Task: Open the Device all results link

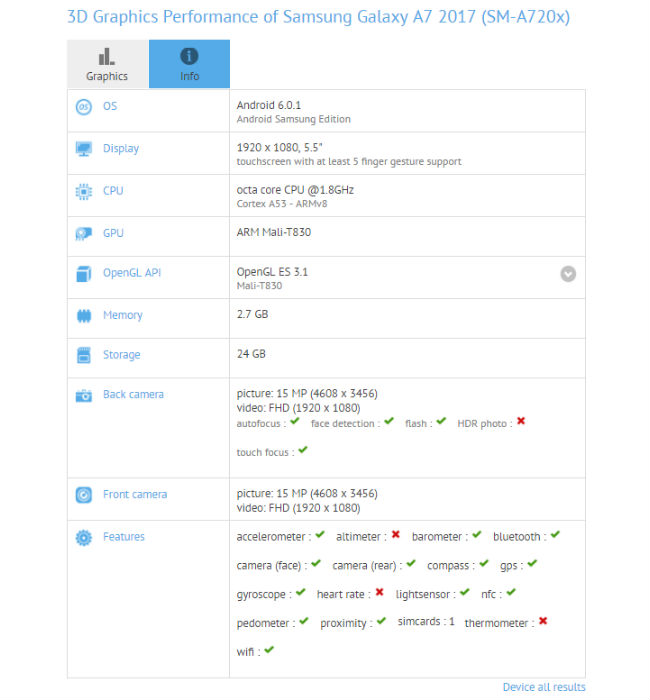Action: point(543,687)
